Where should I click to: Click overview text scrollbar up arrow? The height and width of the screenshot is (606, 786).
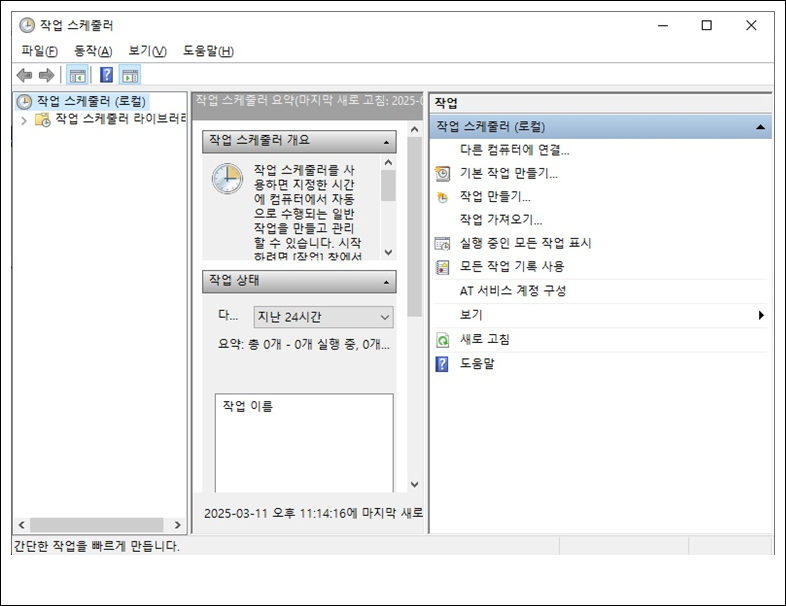(x=388, y=162)
